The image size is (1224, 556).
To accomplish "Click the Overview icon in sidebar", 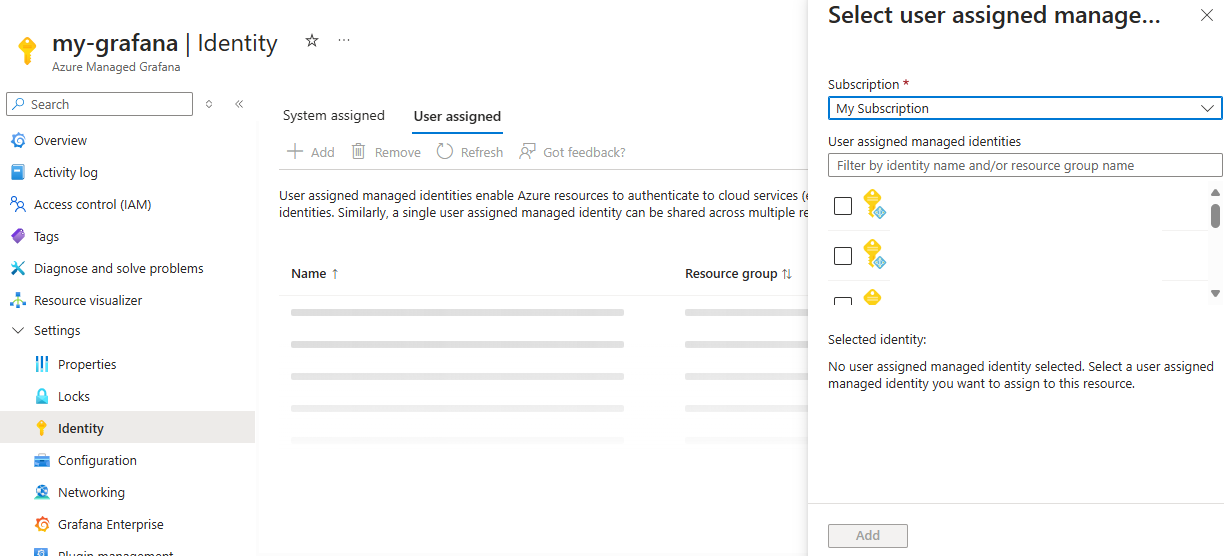I will pyautogui.click(x=18, y=140).
